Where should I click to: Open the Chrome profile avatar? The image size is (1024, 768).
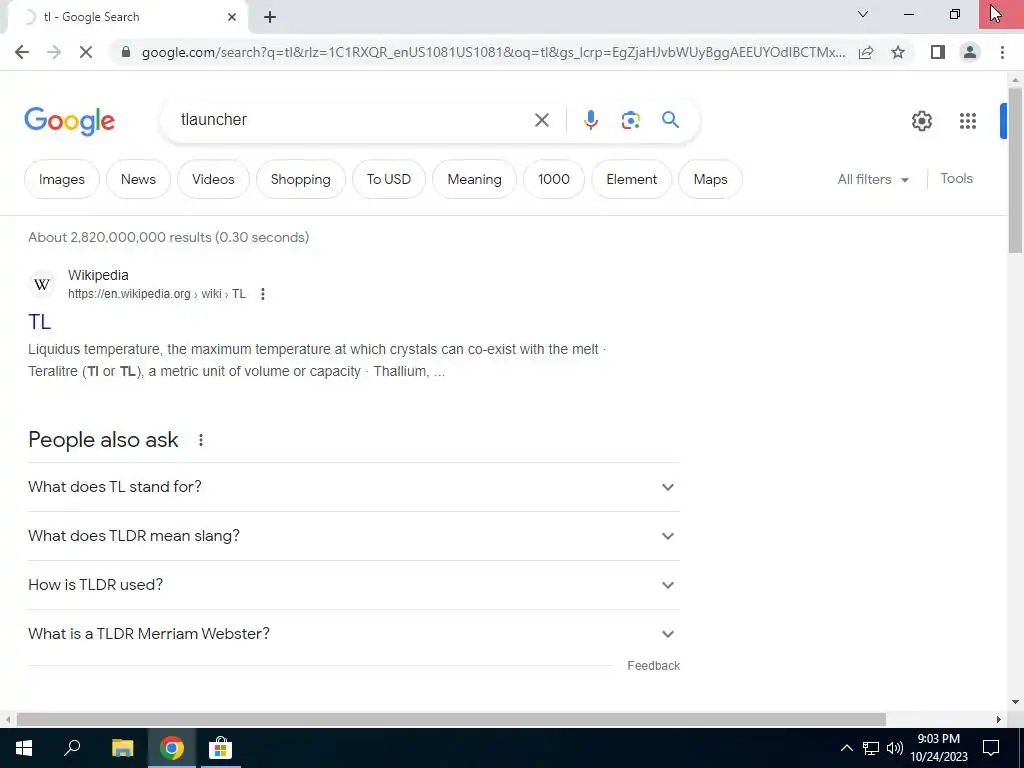coord(970,52)
